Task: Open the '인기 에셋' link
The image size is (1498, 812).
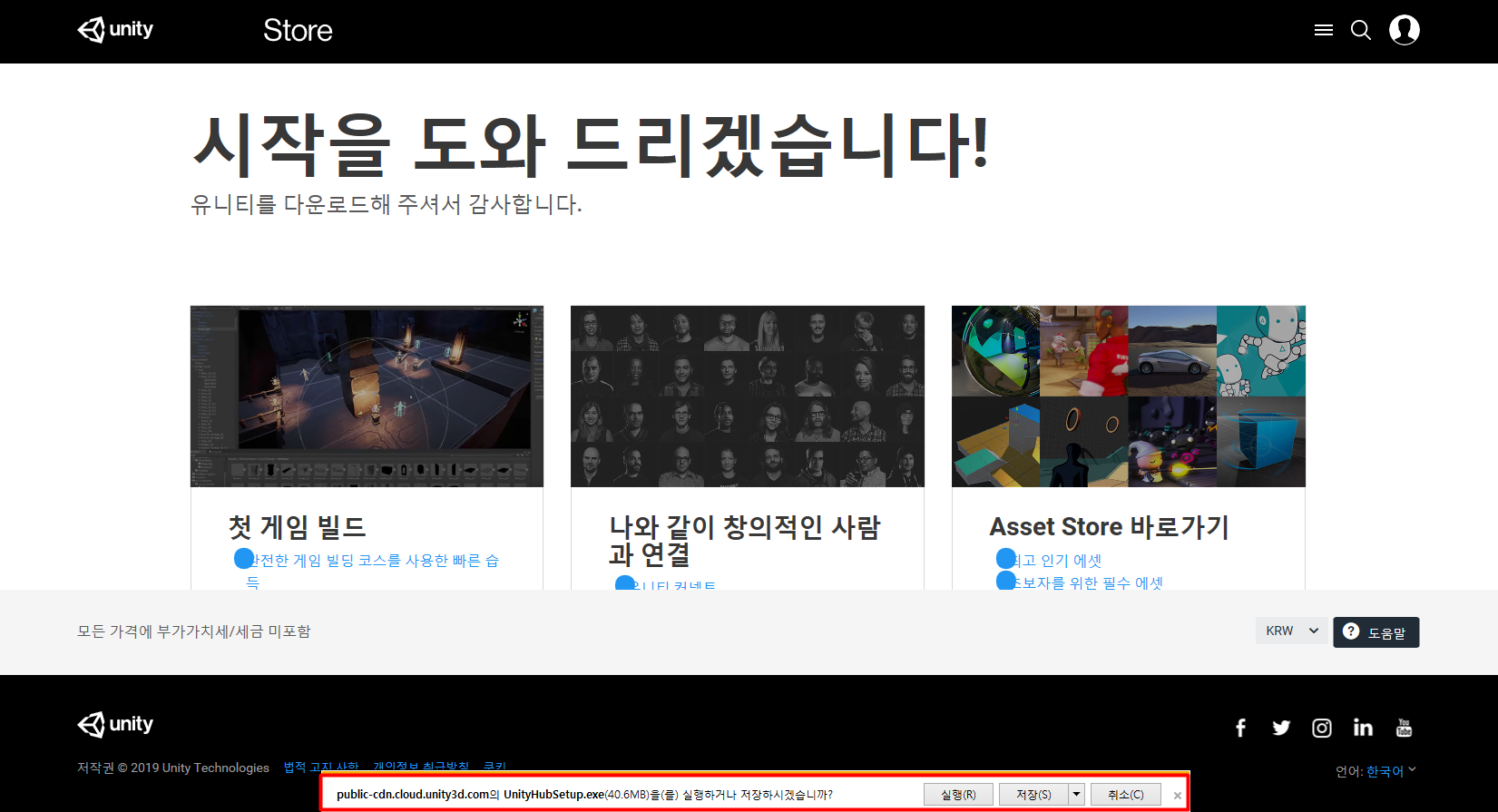Action: [x=1056, y=561]
